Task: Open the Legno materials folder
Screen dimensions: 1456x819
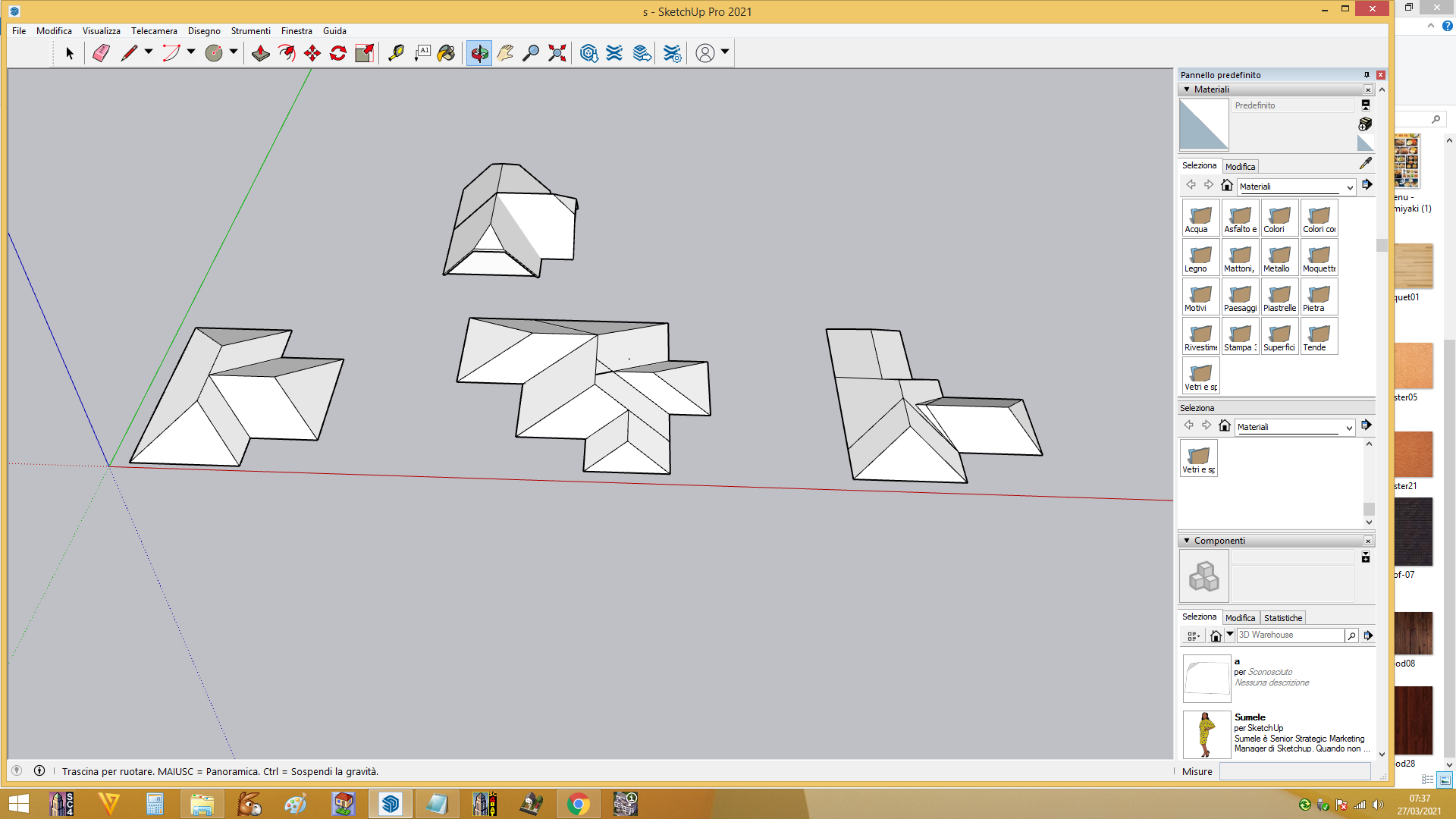Action: coord(1201,258)
